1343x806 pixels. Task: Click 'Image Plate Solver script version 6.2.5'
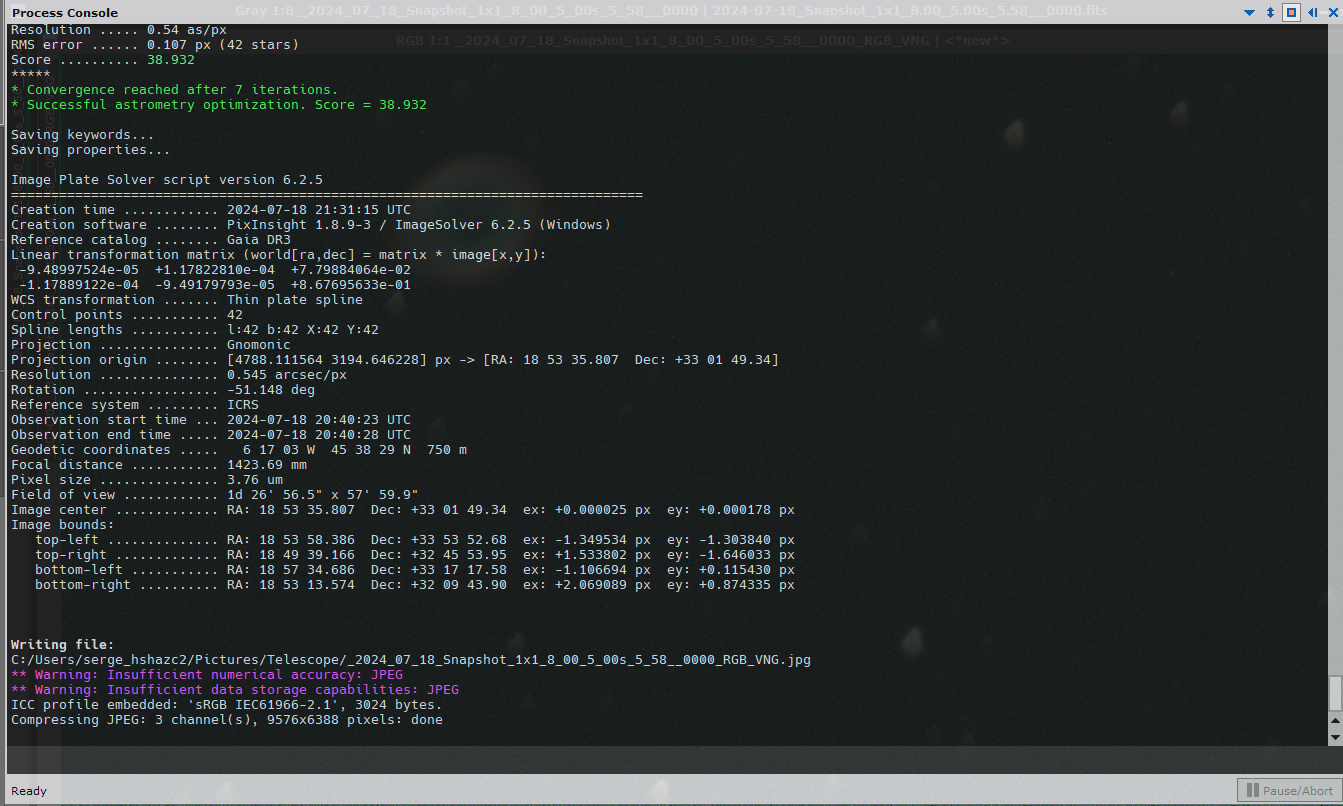tap(167, 180)
